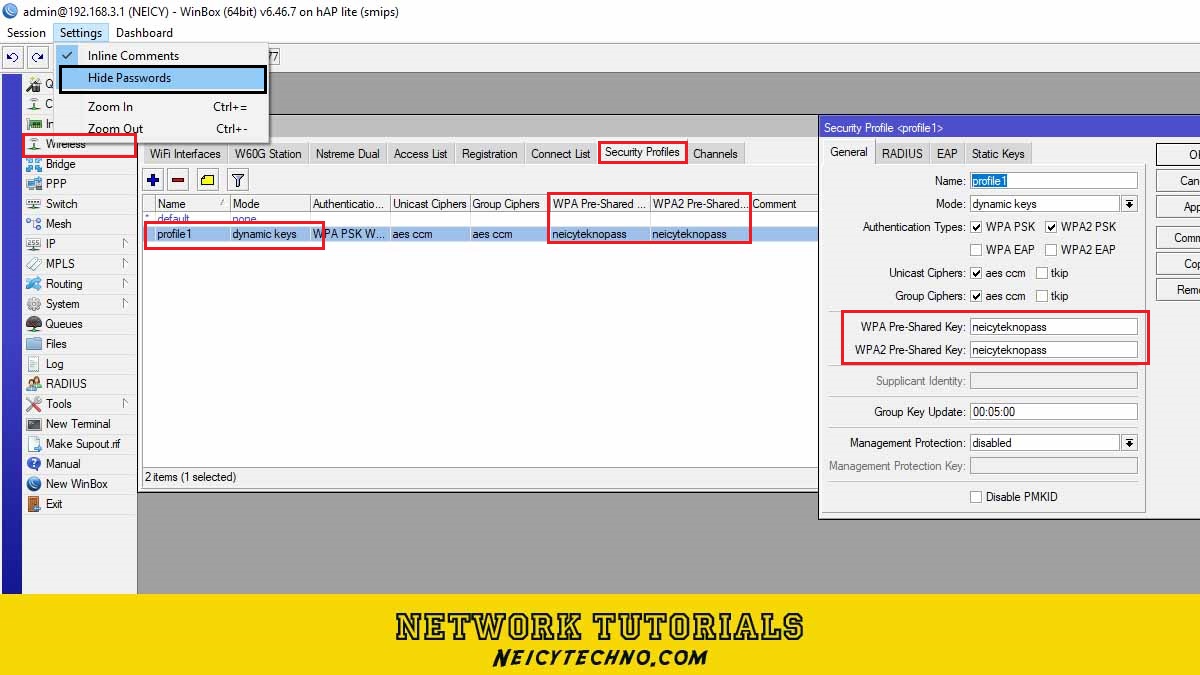Click the Group Key Update field
Viewport: 1200px width, 675px height.
[1054, 412]
